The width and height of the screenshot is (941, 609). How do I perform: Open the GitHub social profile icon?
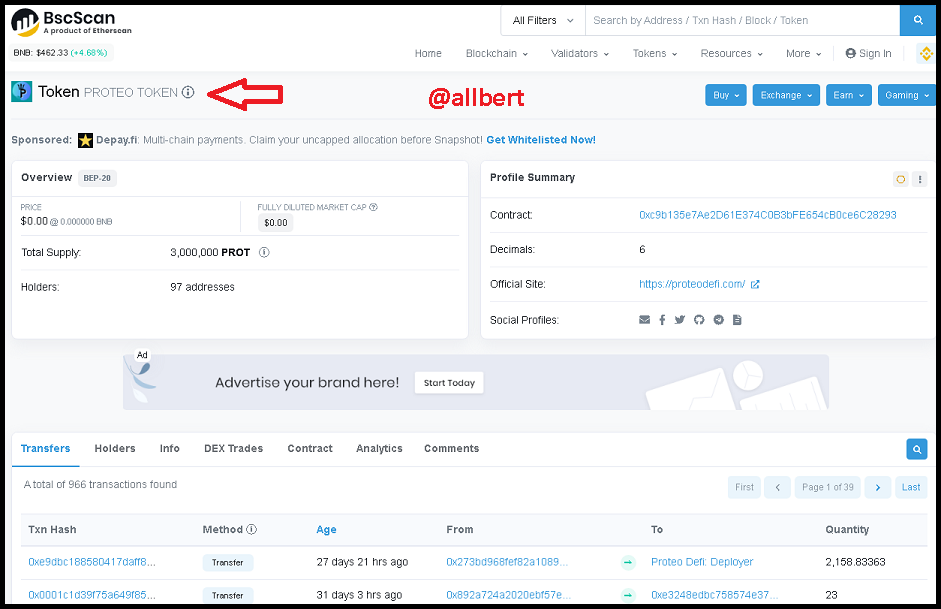(699, 320)
